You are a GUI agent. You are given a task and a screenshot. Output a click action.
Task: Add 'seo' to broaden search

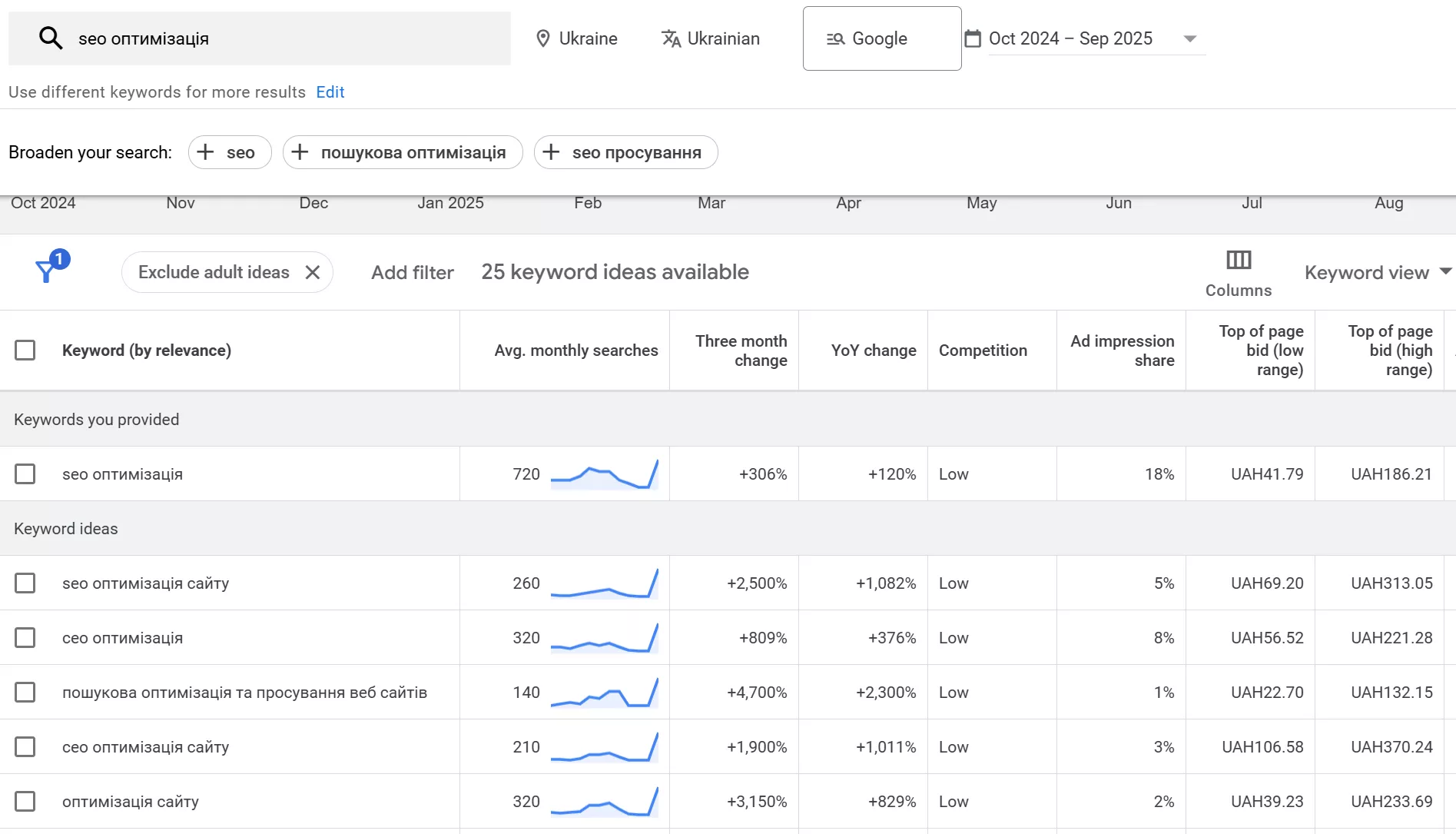point(229,152)
